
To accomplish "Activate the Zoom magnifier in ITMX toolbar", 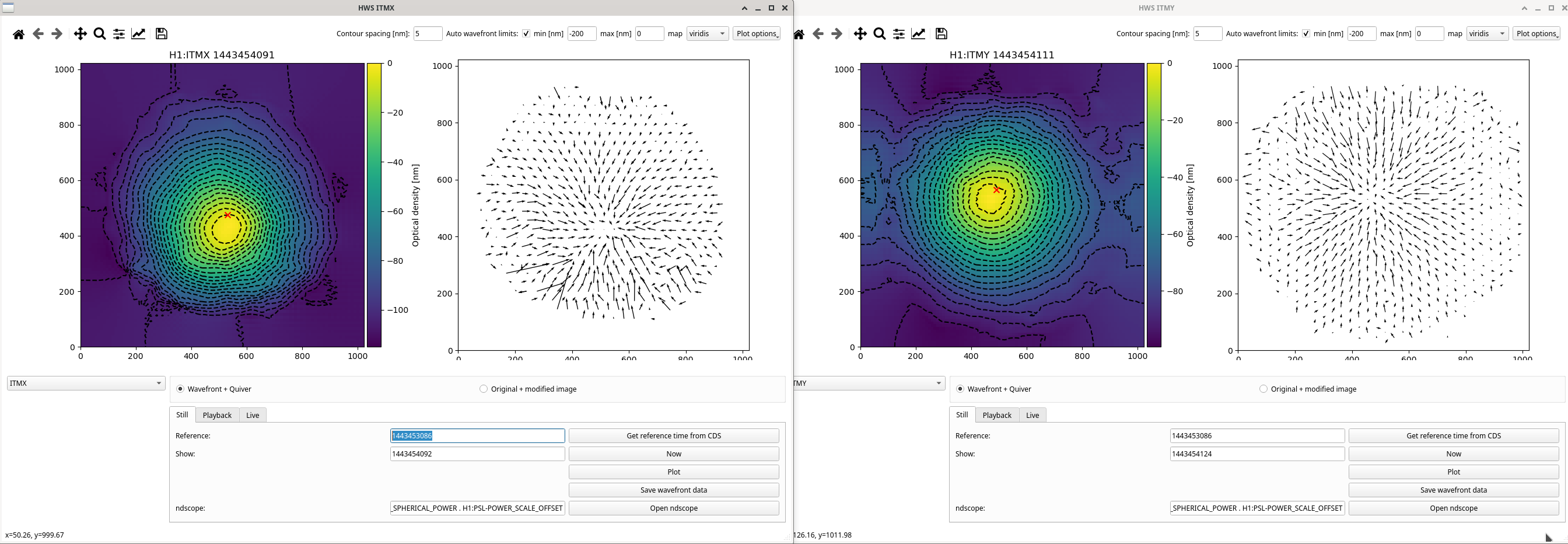I will (x=100, y=34).
